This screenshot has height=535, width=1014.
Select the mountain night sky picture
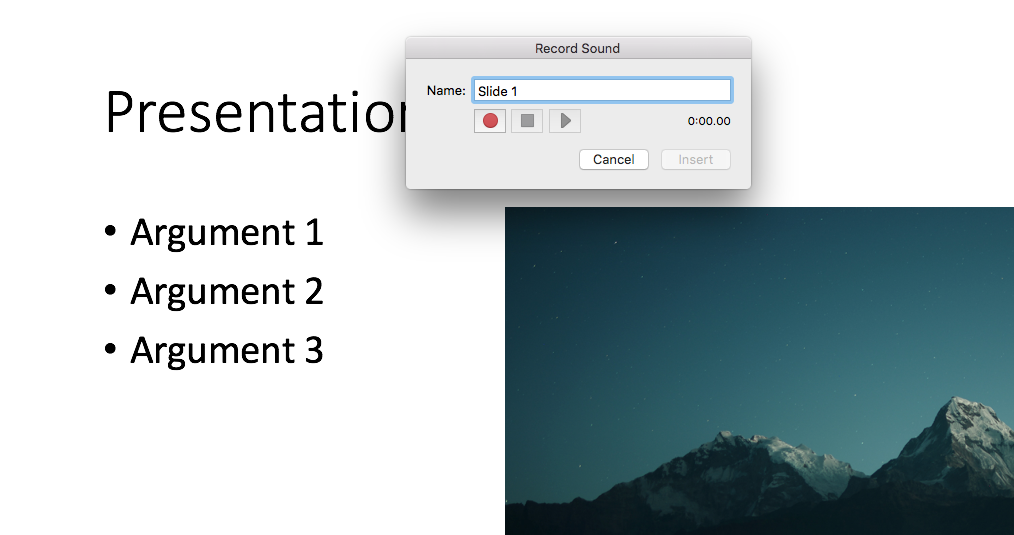coord(759,370)
